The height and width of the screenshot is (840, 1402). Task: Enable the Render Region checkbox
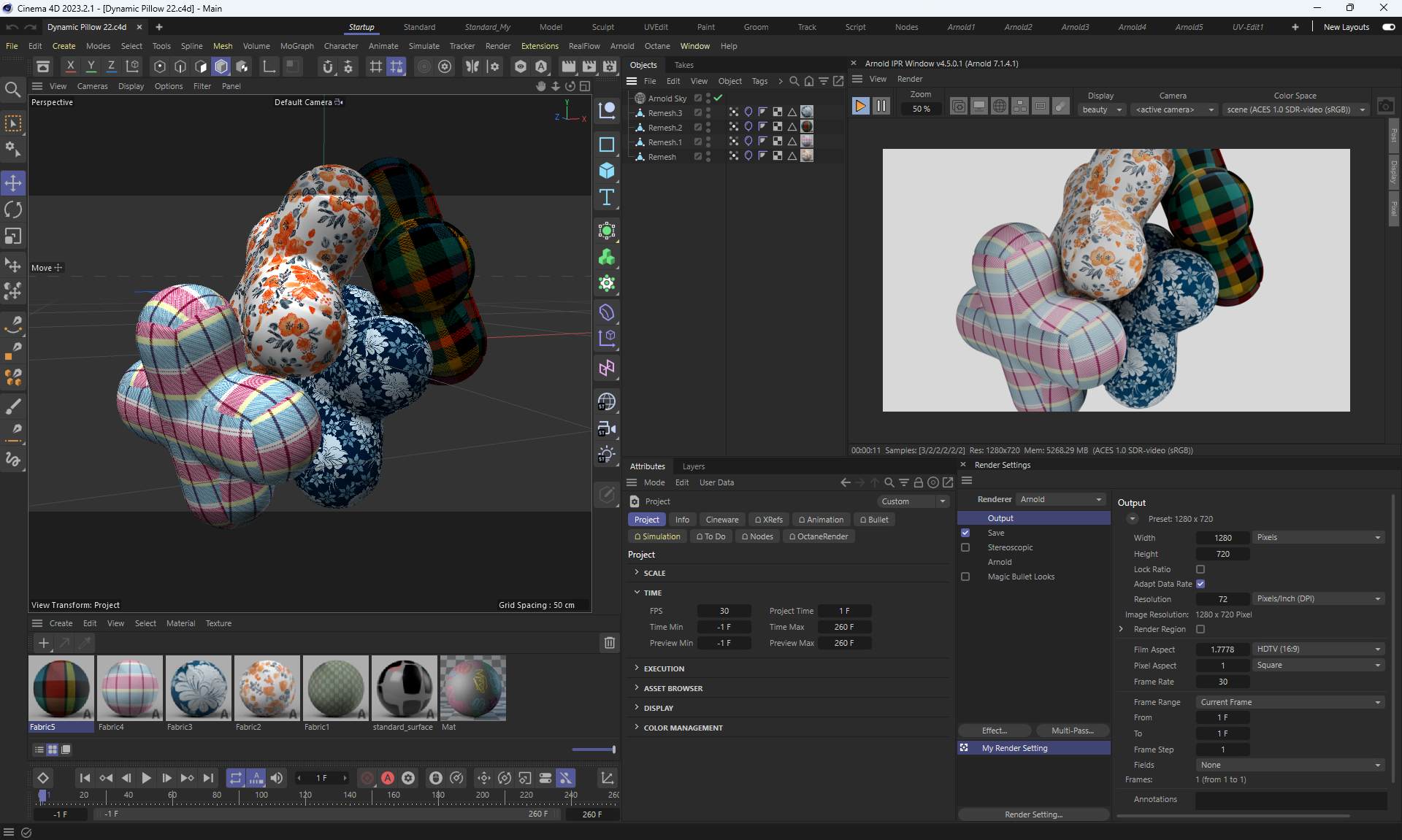(1200, 629)
